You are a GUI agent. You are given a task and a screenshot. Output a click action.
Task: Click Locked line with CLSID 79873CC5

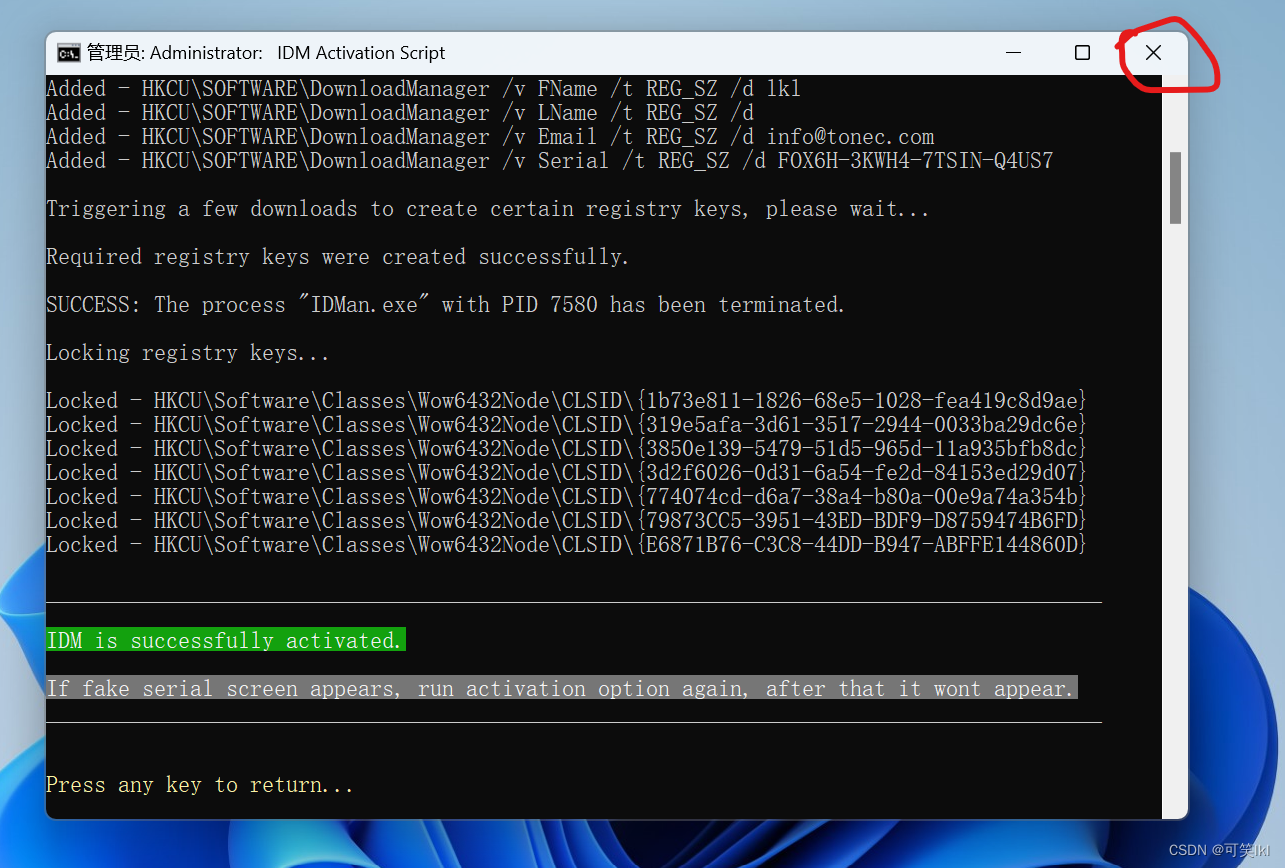(566, 521)
